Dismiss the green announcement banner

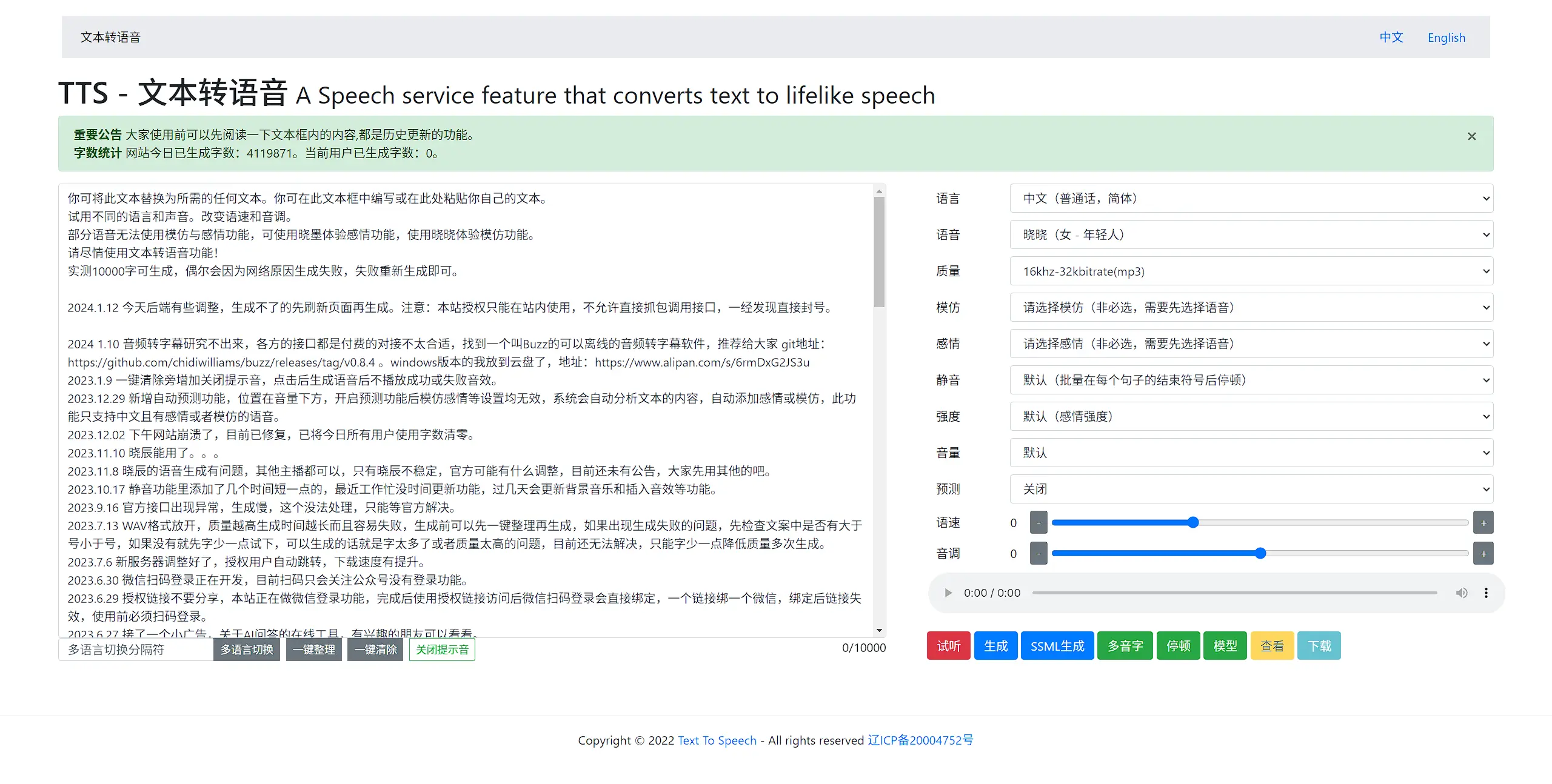(1471, 136)
